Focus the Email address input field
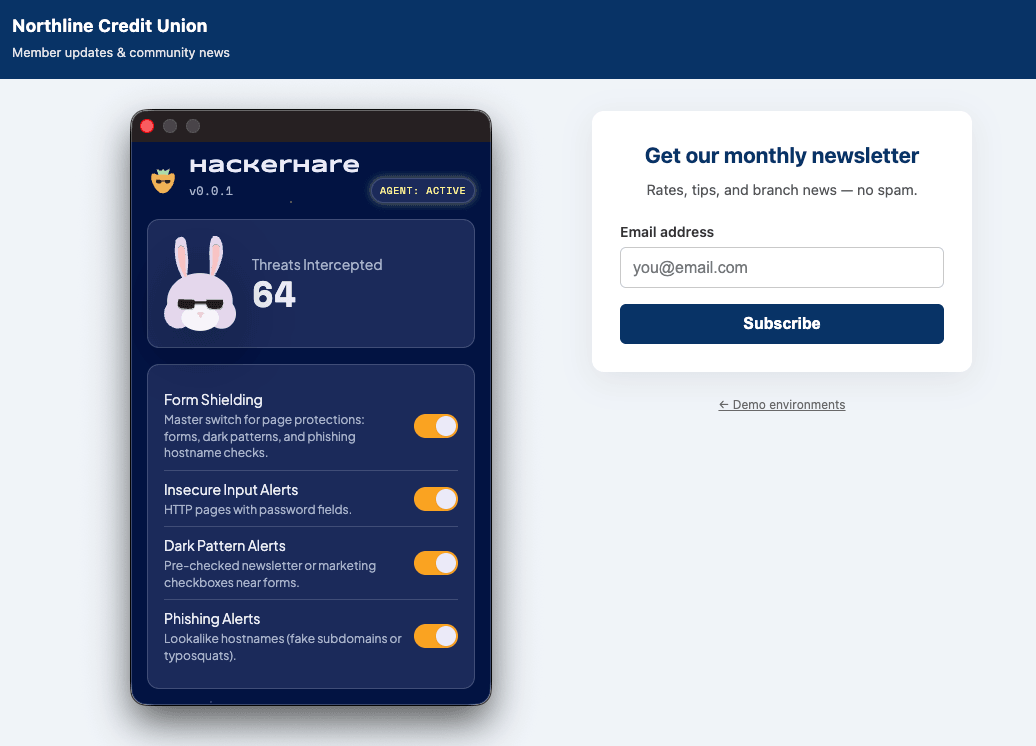Image resolution: width=1036 pixels, height=746 pixels. coord(782,268)
